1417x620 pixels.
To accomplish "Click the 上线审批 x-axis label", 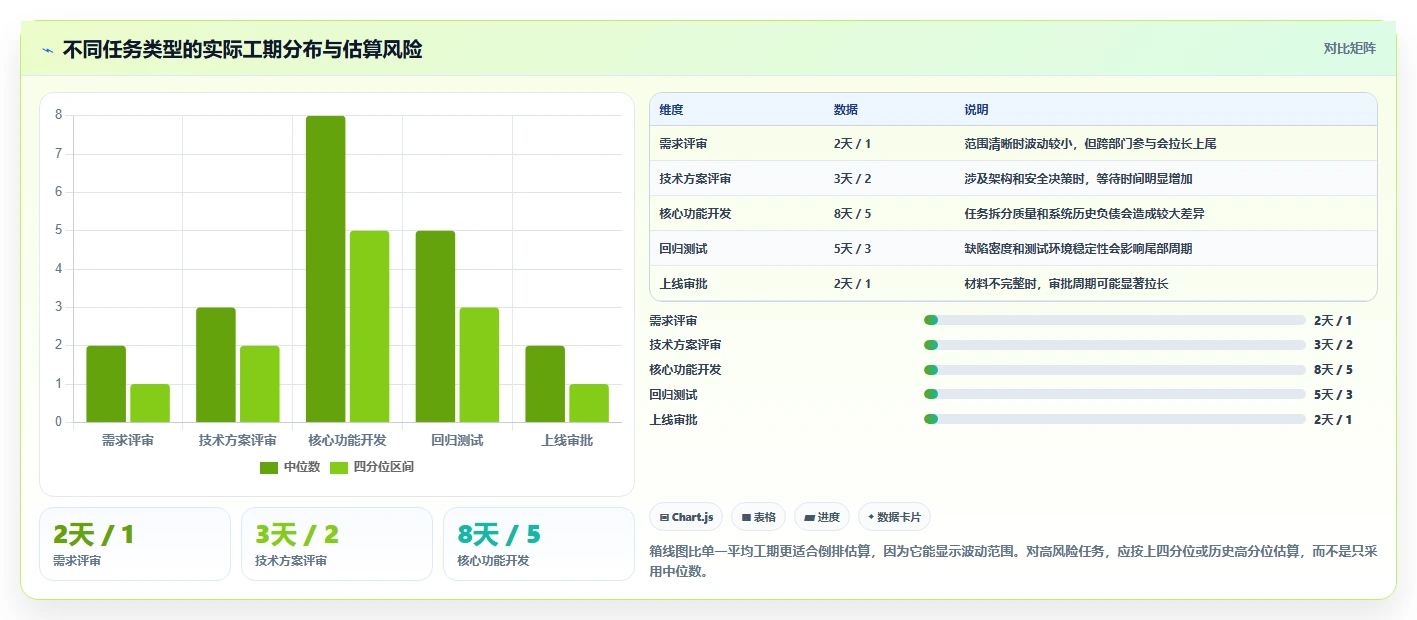I will (x=567, y=440).
